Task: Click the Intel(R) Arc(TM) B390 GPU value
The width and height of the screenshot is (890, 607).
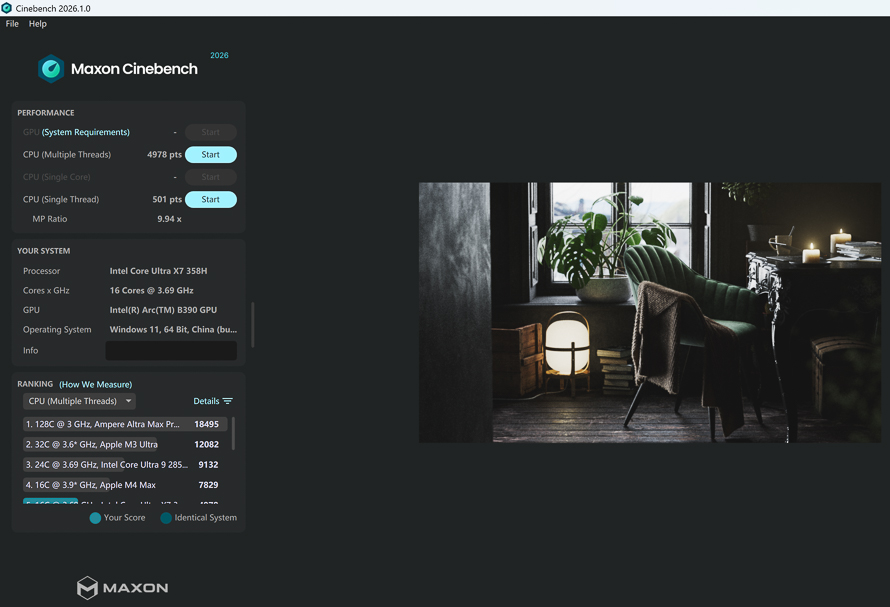Action: [163, 310]
